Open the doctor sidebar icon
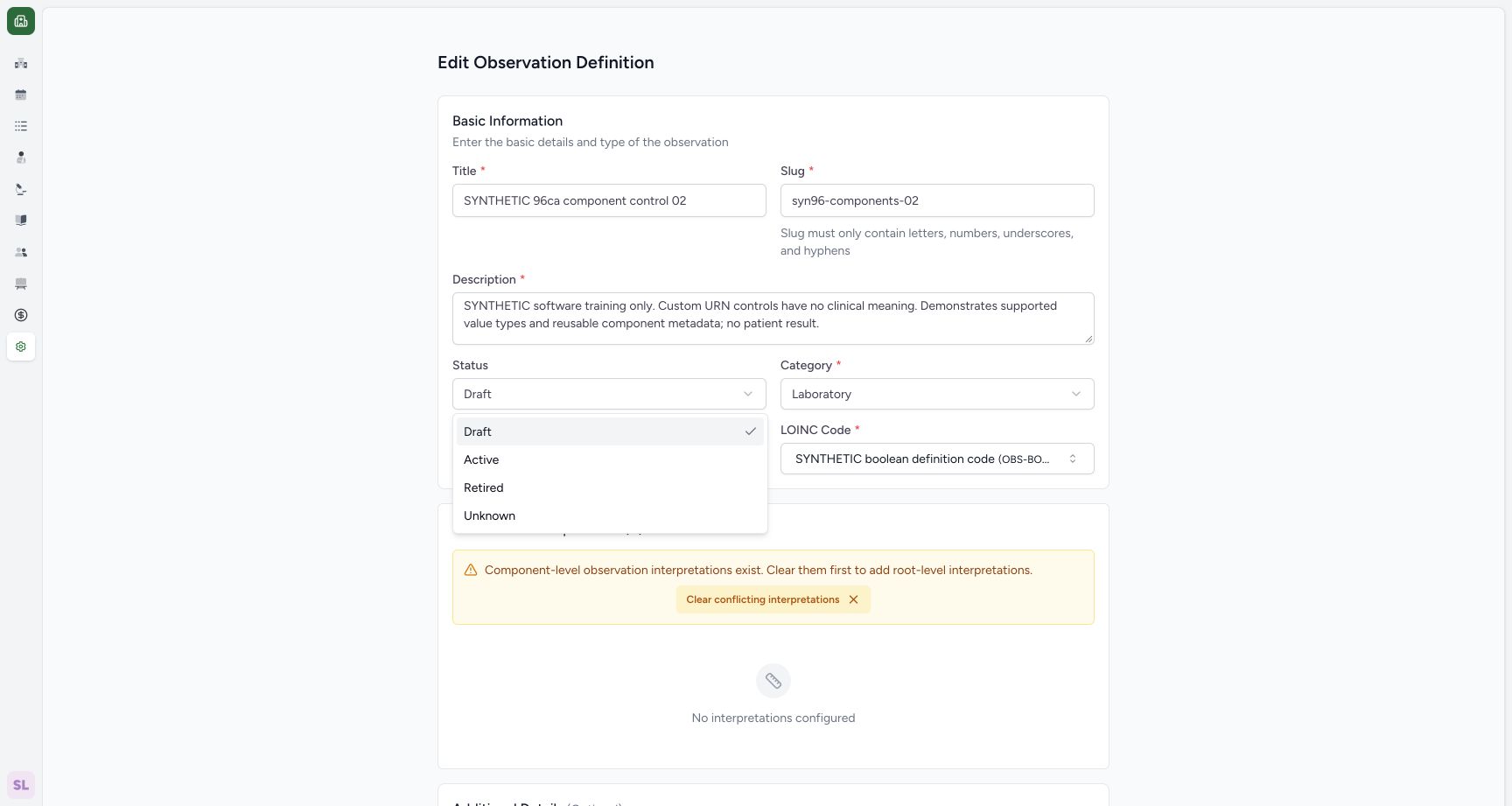1512x806 pixels. (x=21, y=158)
